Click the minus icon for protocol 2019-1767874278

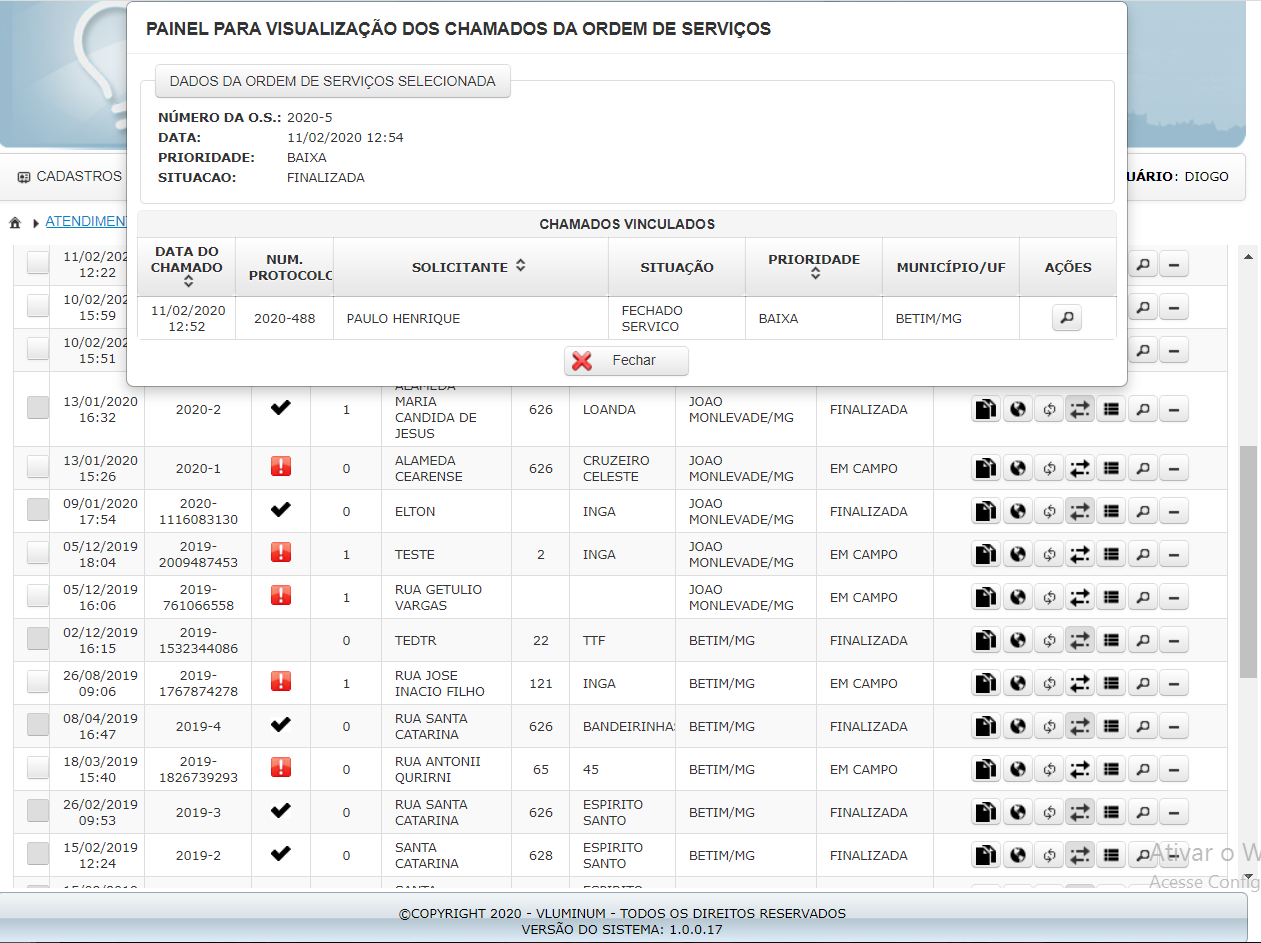(x=1174, y=683)
